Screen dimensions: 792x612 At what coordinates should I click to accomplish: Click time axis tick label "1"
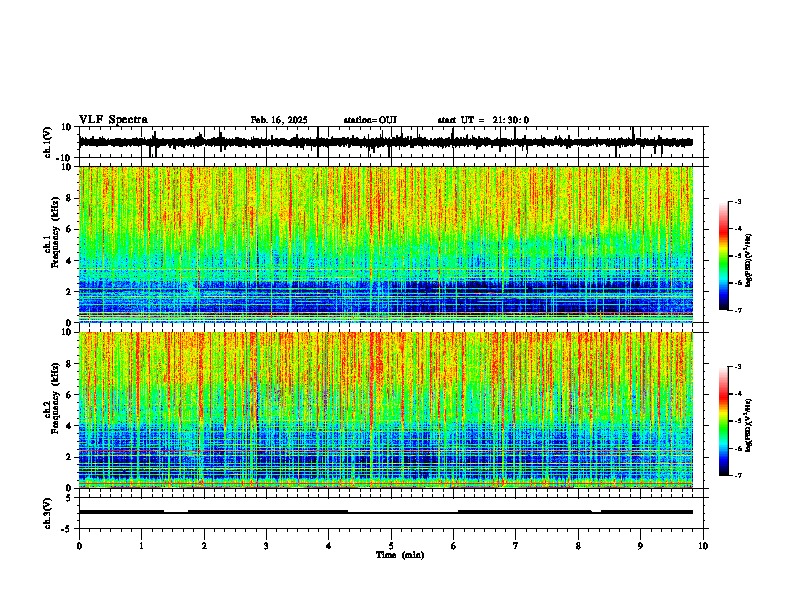click(x=141, y=546)
